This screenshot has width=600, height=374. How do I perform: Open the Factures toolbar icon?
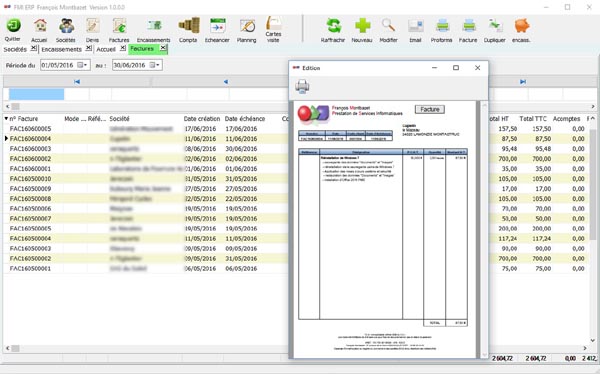(119, 26)
